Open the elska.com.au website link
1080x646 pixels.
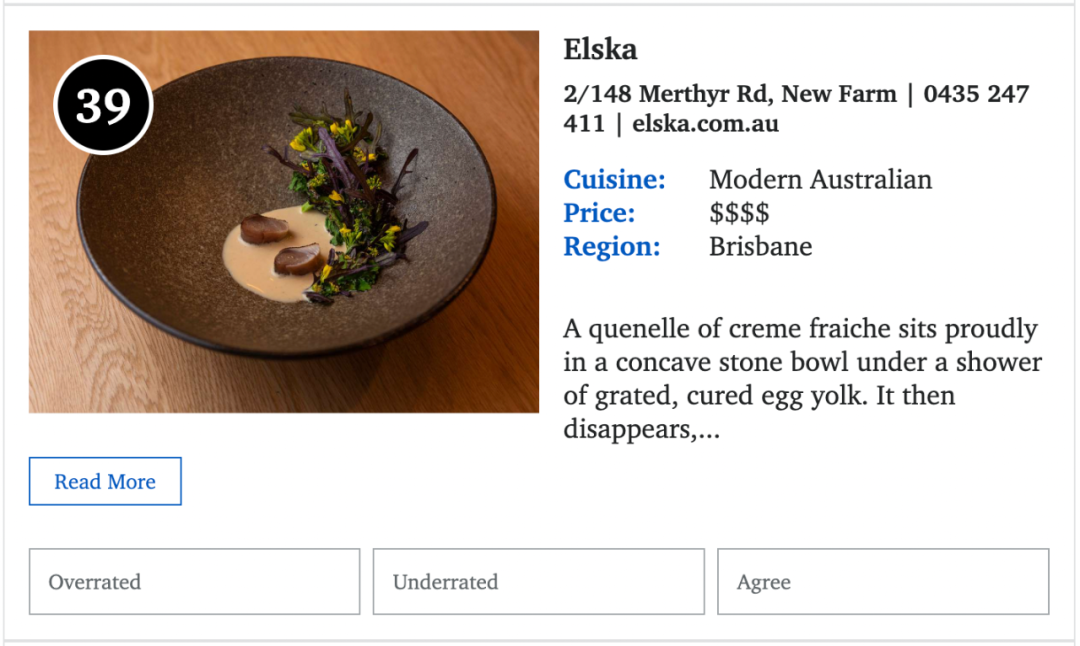point(705,124)
